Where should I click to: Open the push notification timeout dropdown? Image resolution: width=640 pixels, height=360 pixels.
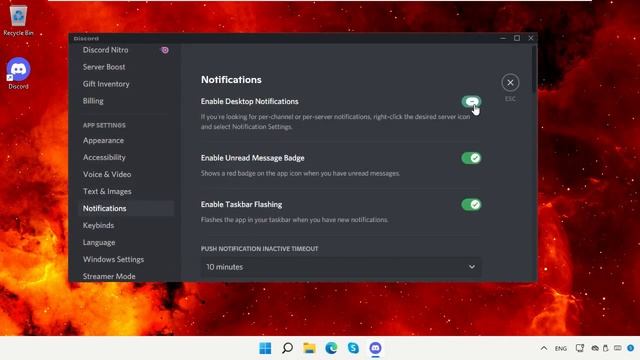pos(341,267)
